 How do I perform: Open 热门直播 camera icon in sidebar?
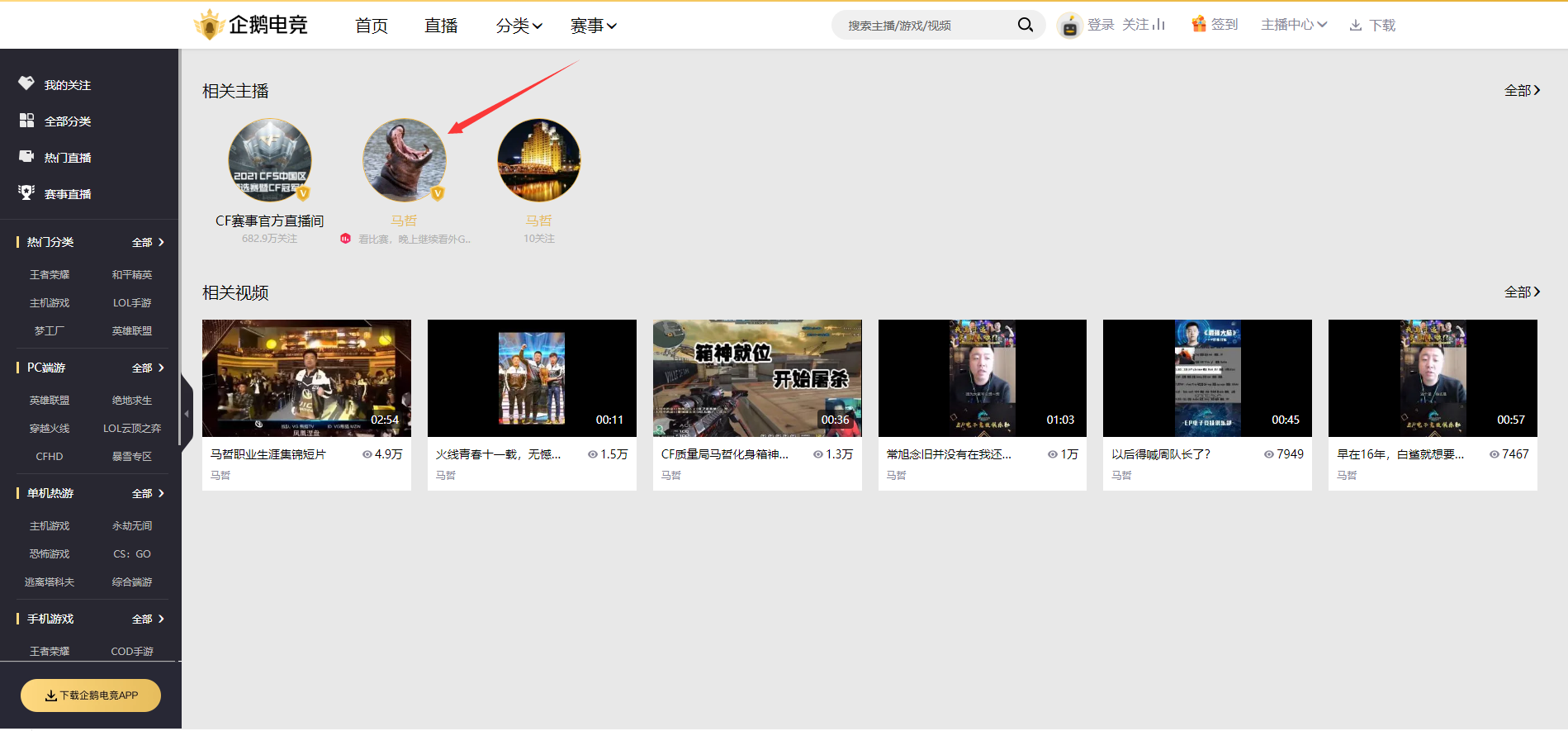26,156
